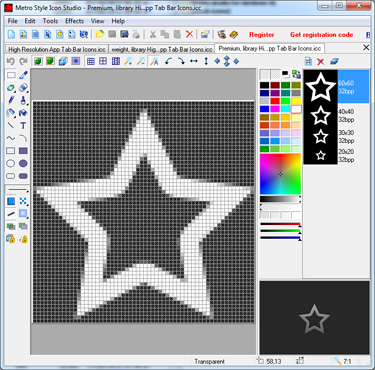Click the red Register link
This screenshot has height=370, width=375.
[x=262, y=35]
